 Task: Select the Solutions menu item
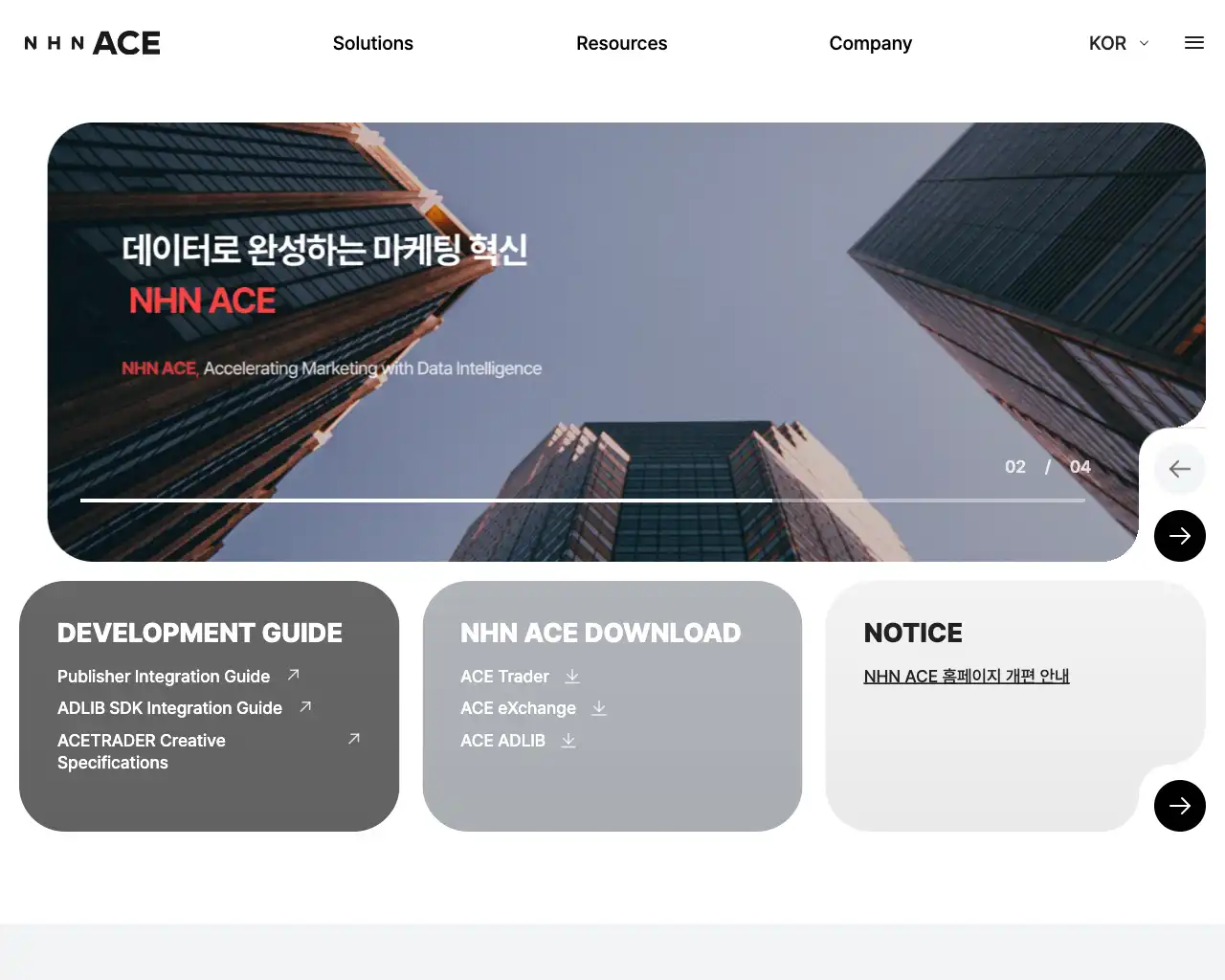(372, 43)
